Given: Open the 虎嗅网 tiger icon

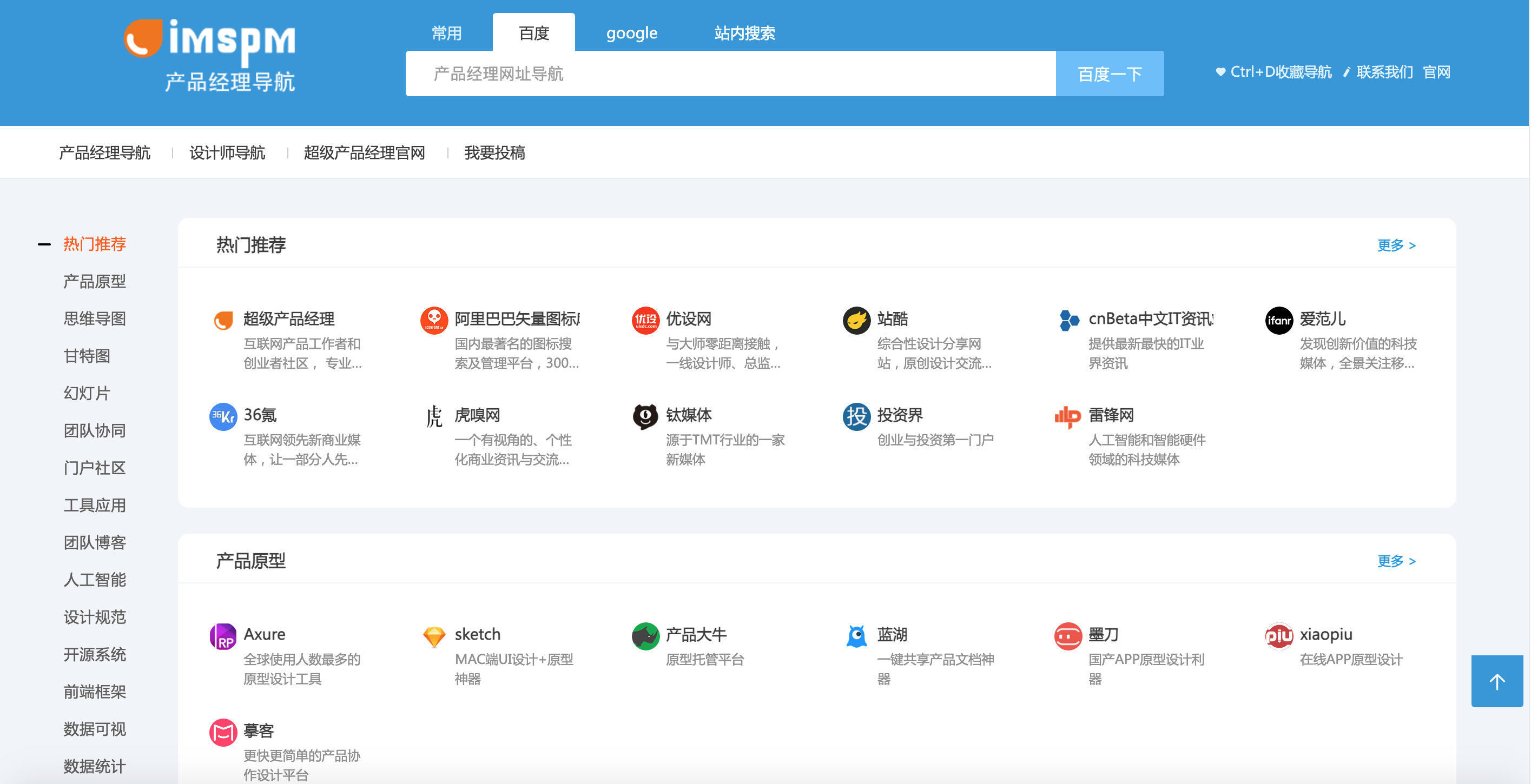Looking at the screenshot, I should (x=434, y=416).
